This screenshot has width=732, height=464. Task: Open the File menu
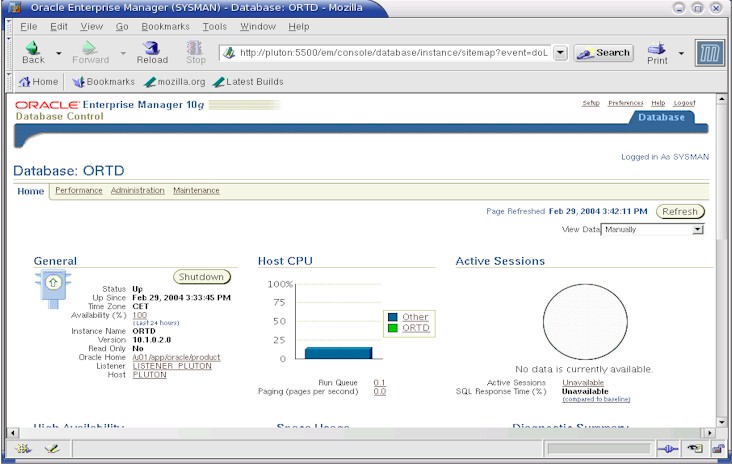pyautogui.click(x=28, y=27)
